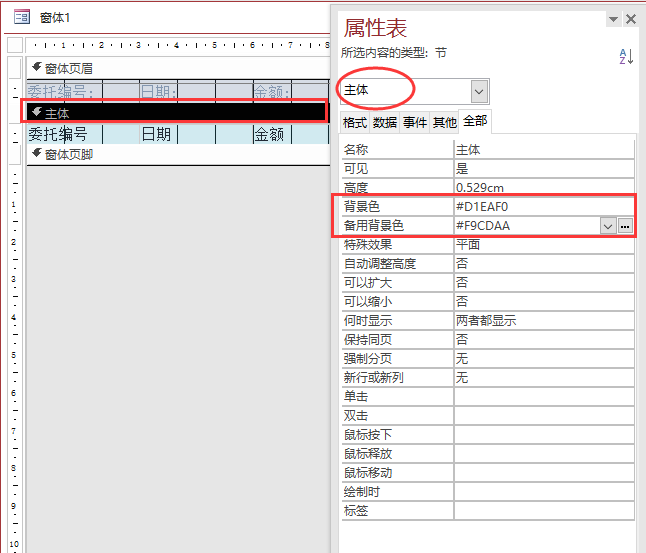The image size is (646, 553).
Task: Sort properties with the A-Z sort icon
Action: pos(626,56)
